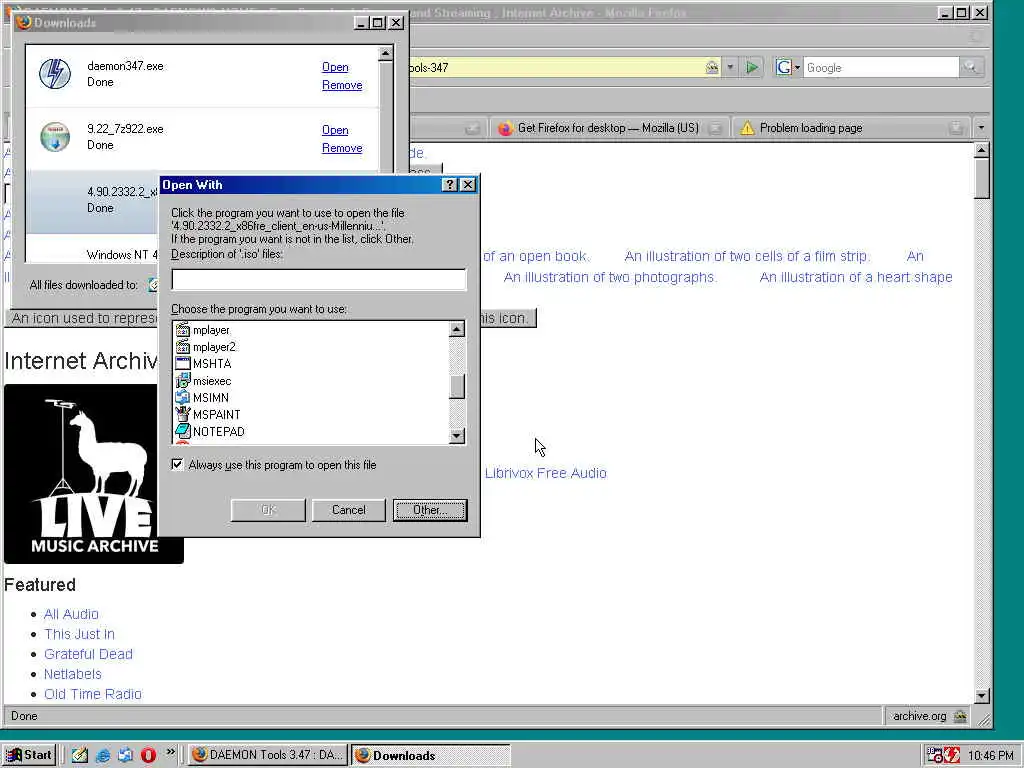The width and height of the screenshot is (1024, 768).
Task: Click the red system tray icon
Action: point(952,756)
